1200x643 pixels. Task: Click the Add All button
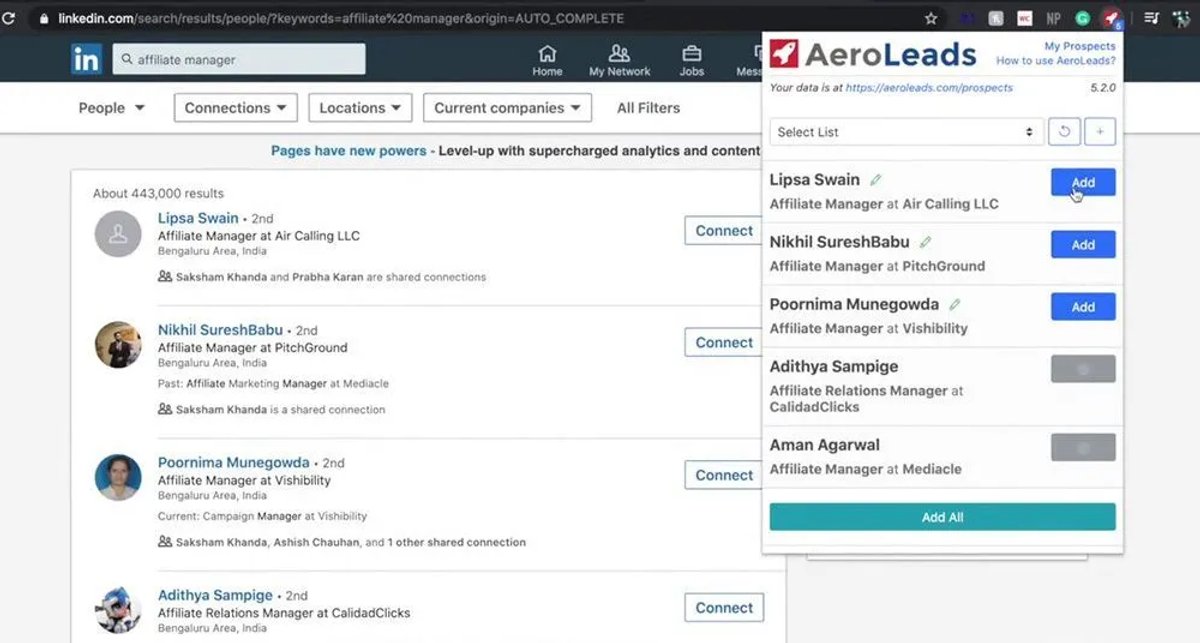(x=943, y=517)
